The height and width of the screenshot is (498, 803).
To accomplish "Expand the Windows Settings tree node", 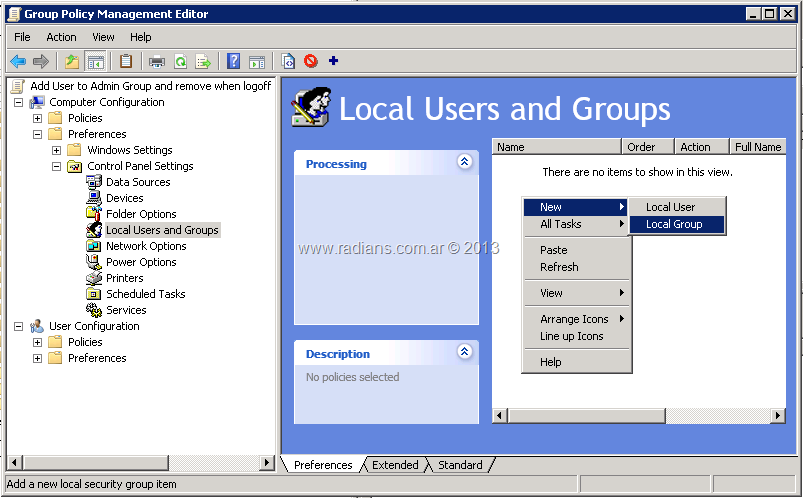I will pos(57,150).
